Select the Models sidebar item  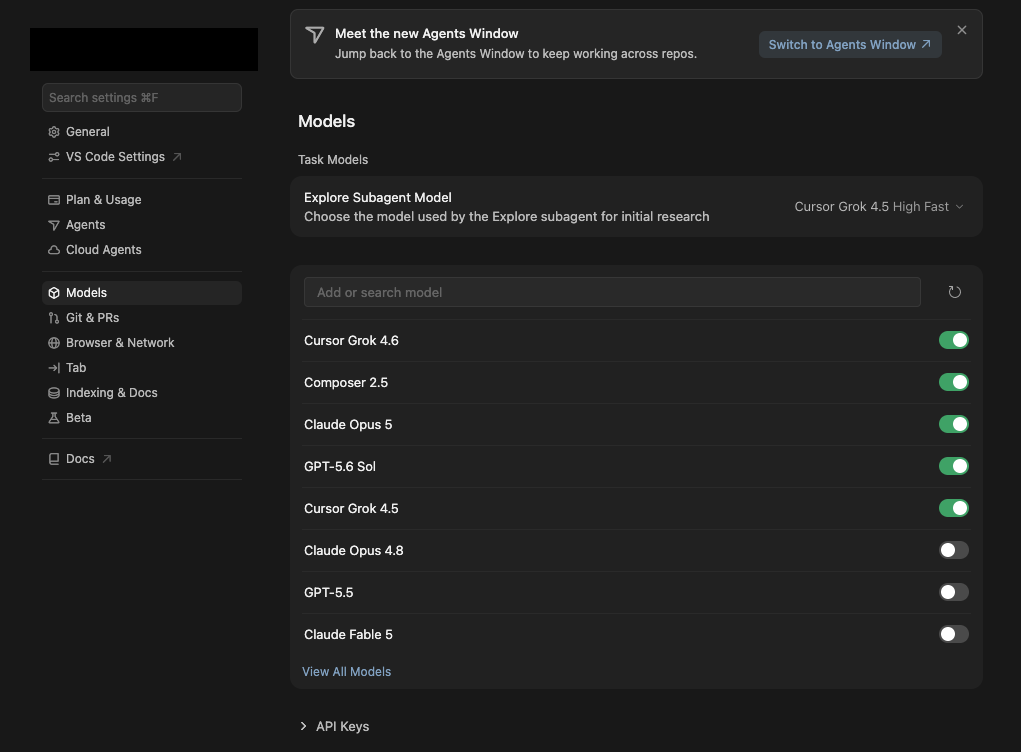tap(142, 293)
